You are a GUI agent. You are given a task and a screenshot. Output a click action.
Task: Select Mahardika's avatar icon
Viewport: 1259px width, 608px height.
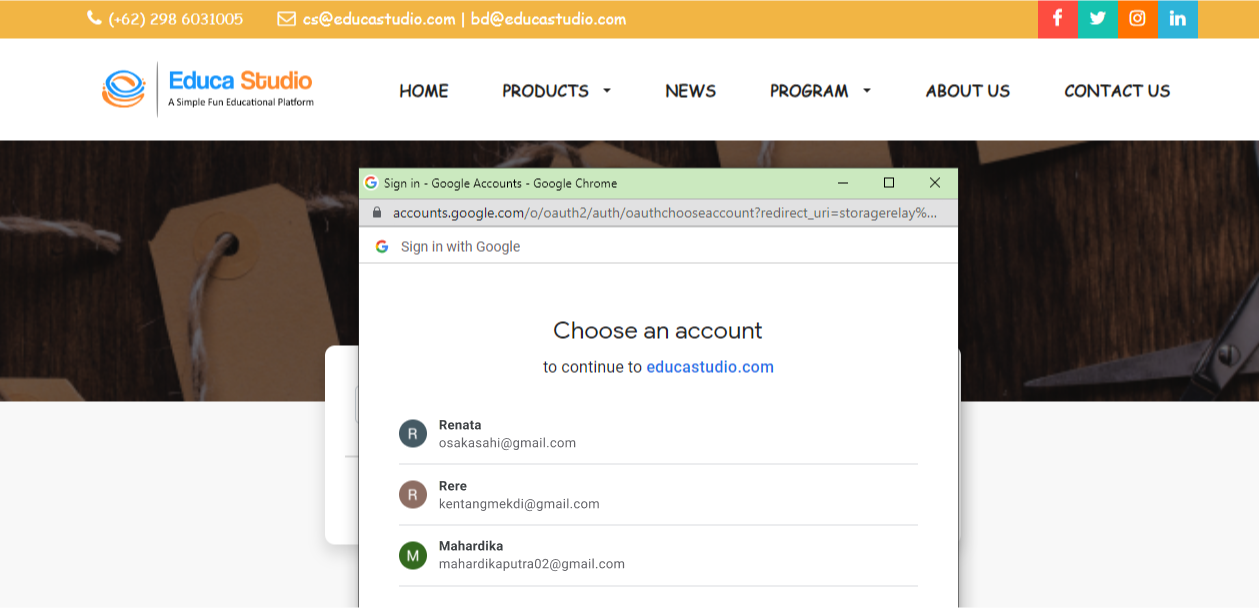[413, 555]
